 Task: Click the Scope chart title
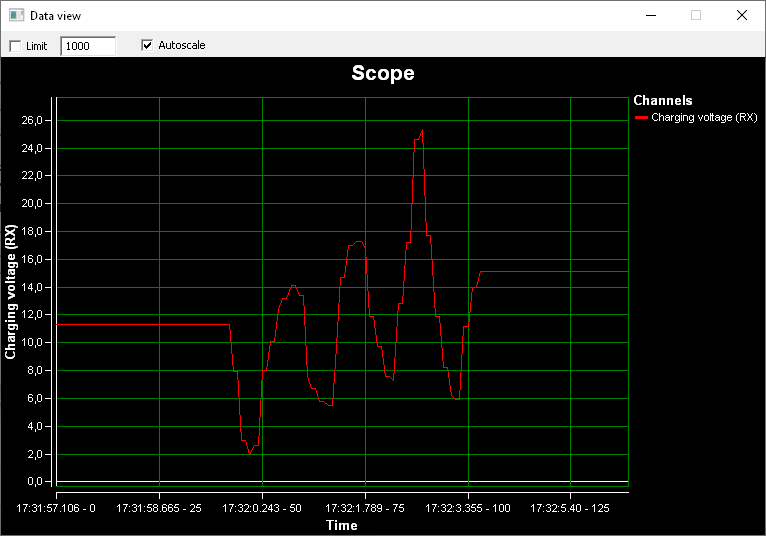[383, 73]
